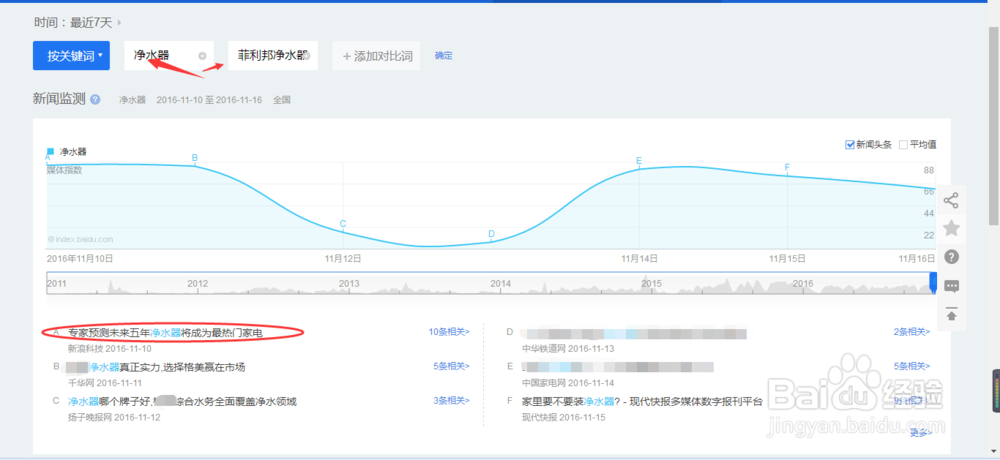The height and width of the screenshot is (460, 1000).
Task: Open the 3条相关 link
Action: pos(451,401)
